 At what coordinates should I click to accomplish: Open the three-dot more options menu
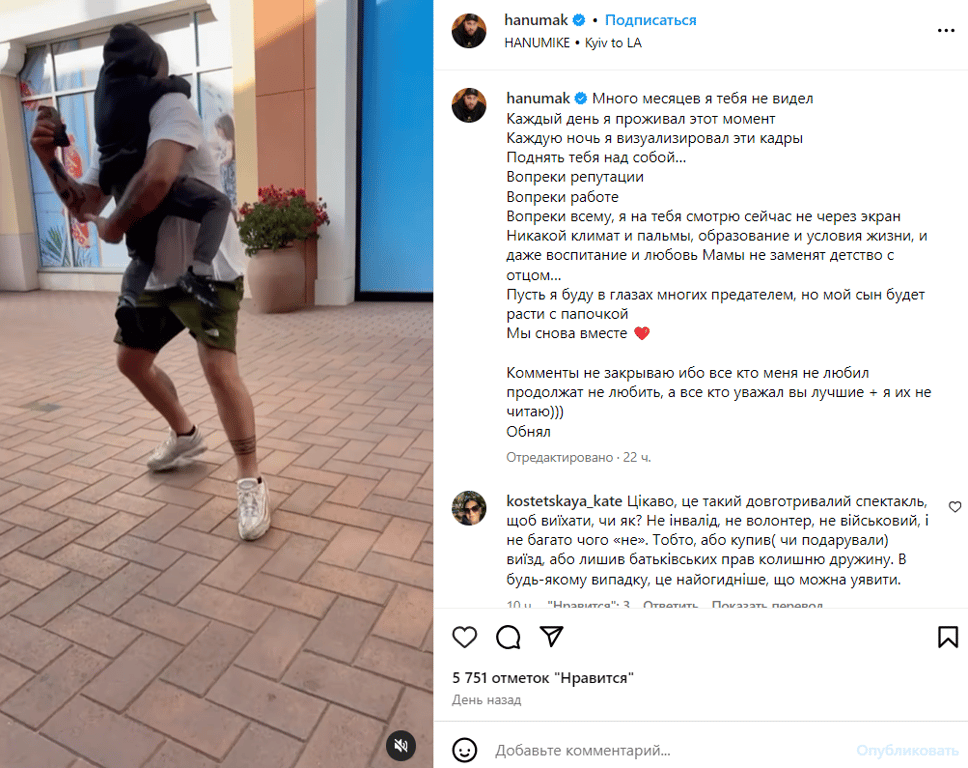946,30
